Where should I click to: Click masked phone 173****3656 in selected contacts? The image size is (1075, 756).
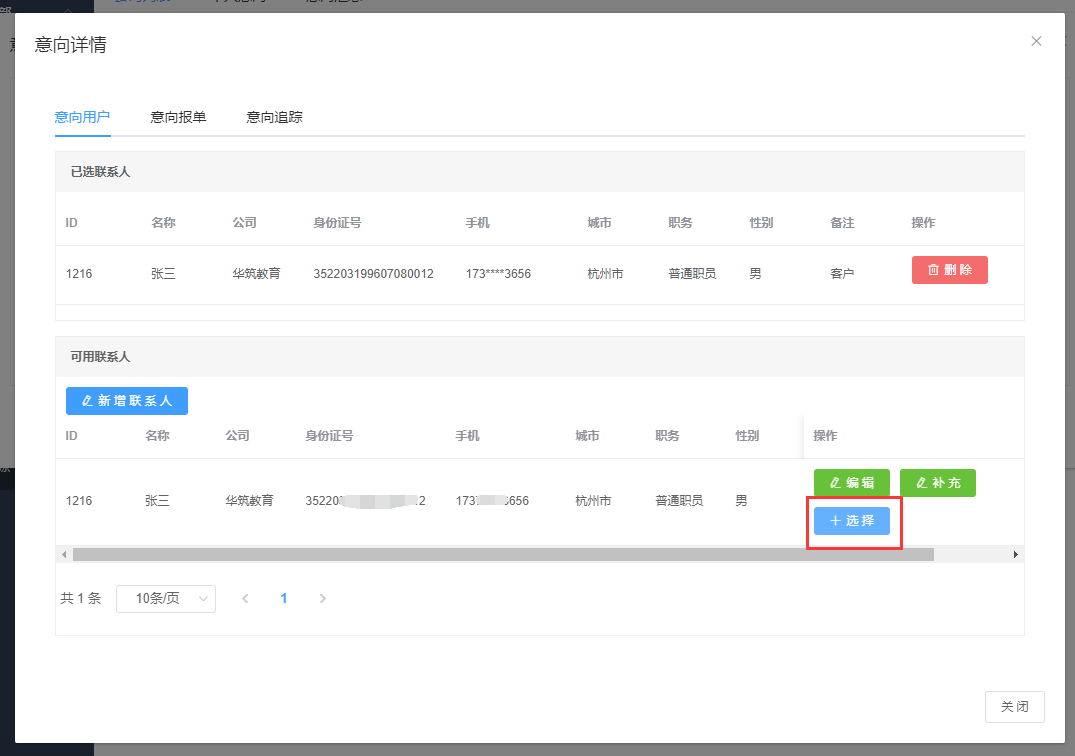coord(498,273)
